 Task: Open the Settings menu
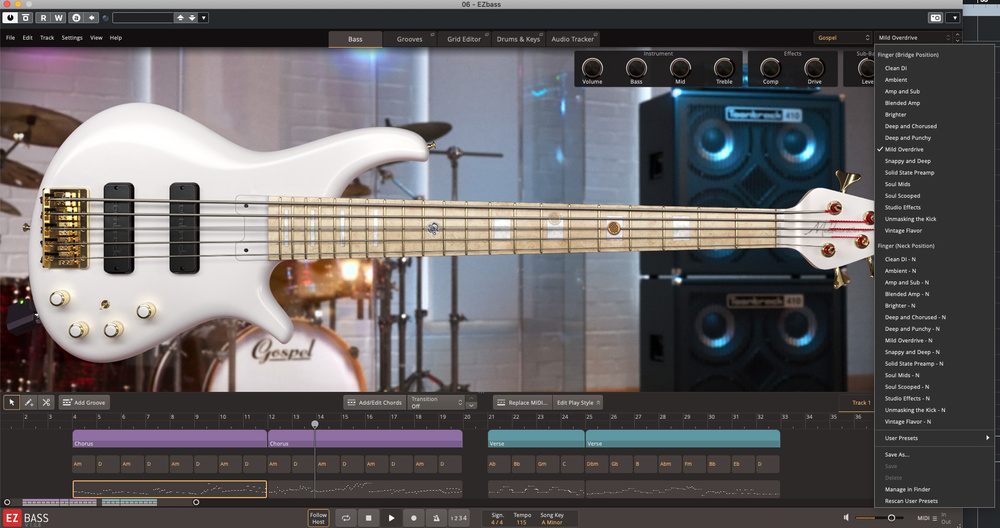coord(72,38)
